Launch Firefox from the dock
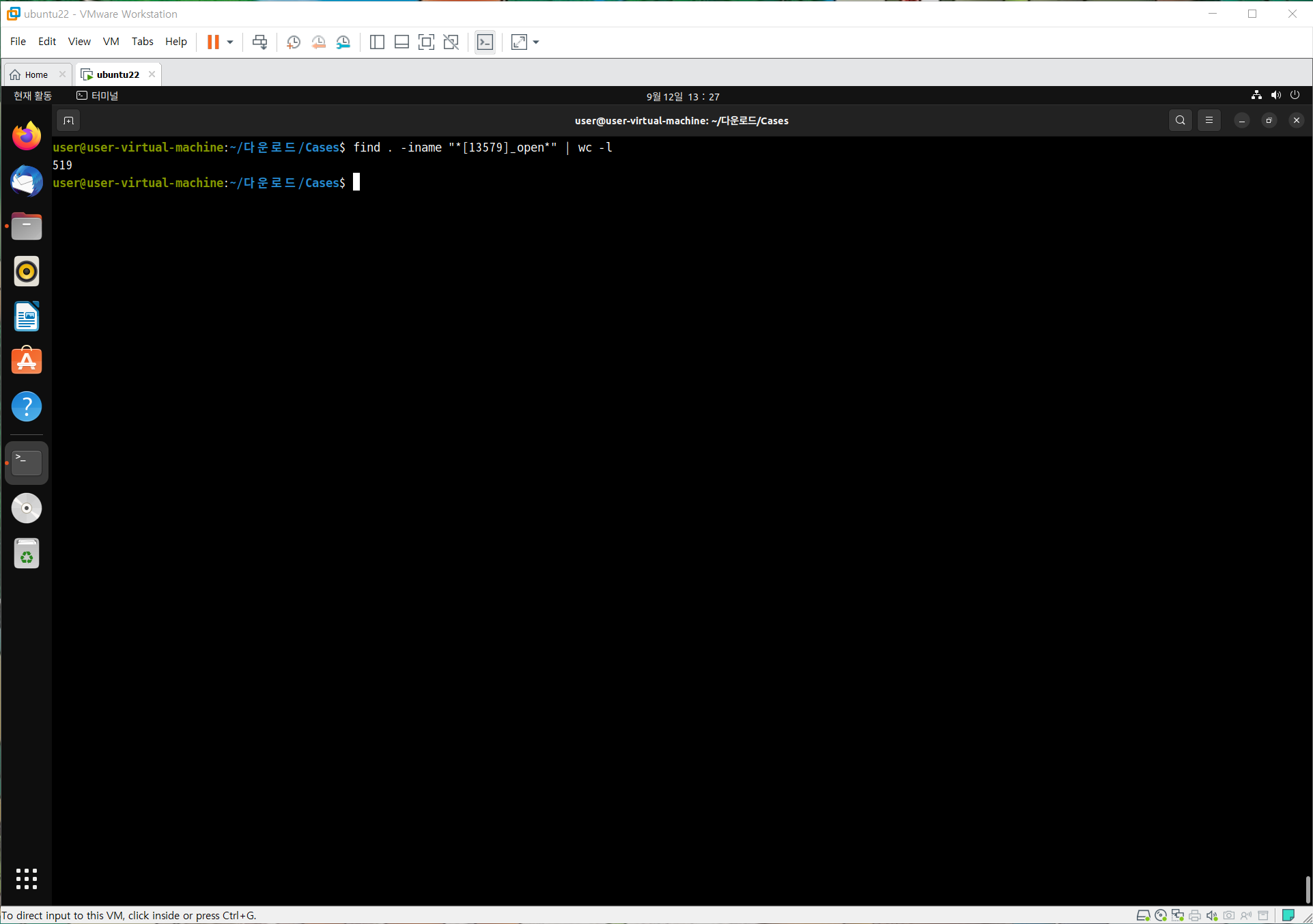The image size is (1313, 924). [27, 136]
